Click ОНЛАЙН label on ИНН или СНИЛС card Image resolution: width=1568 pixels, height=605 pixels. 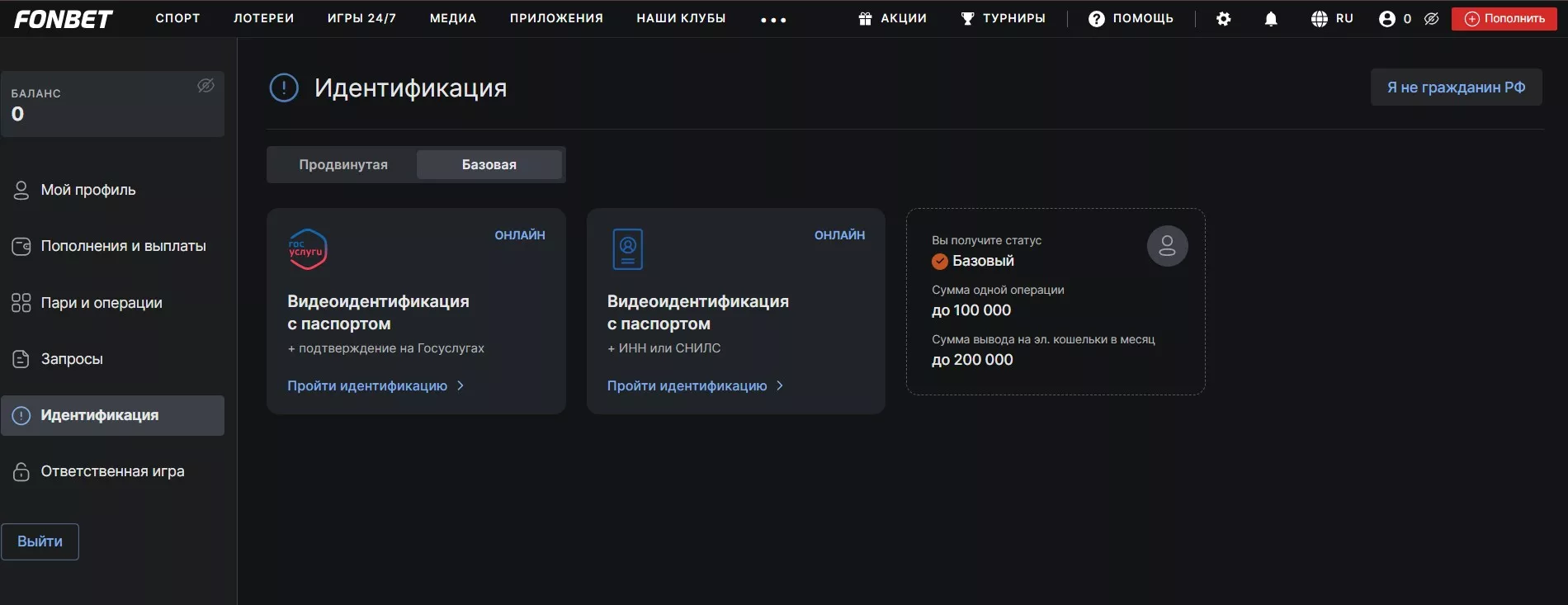840,235
